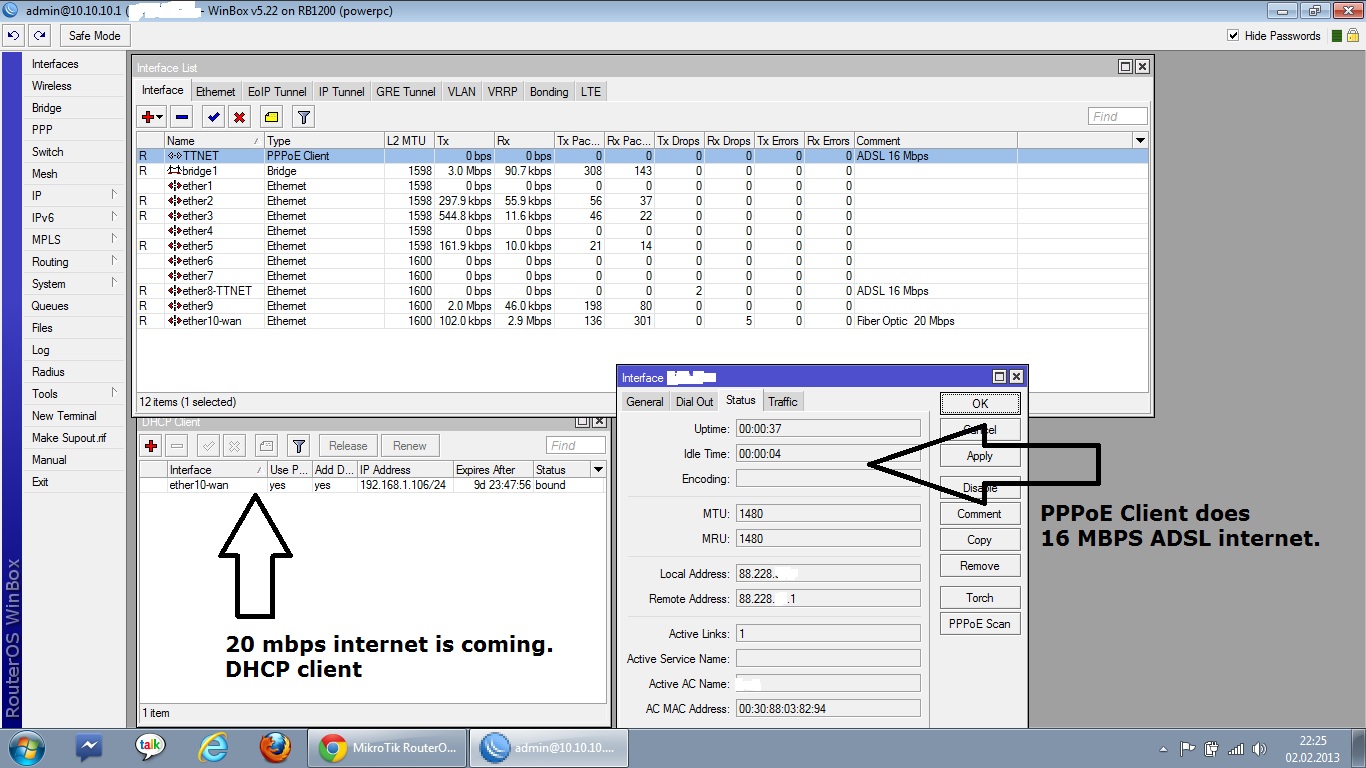
Task: Add a DHCP client with red plus icon
Action: click(152, 446)
